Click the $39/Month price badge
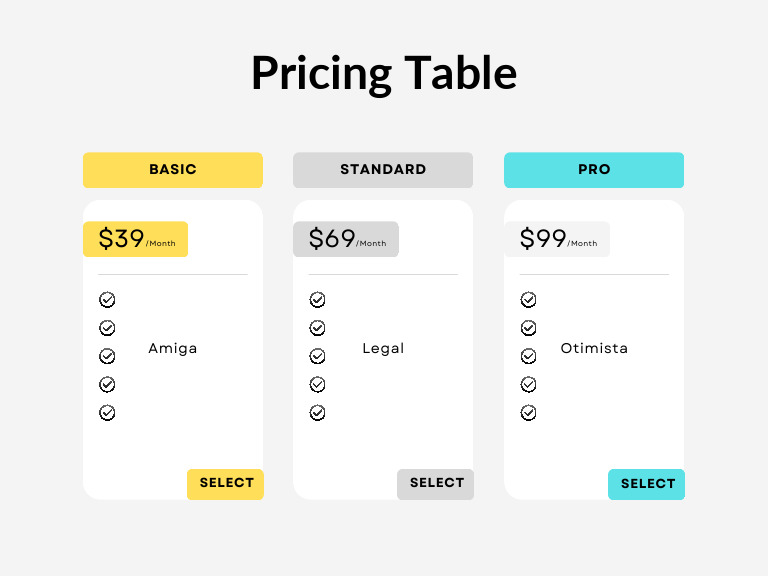This screenshot has width=768, height=576. pyautogui.click(x=135, y=239)
